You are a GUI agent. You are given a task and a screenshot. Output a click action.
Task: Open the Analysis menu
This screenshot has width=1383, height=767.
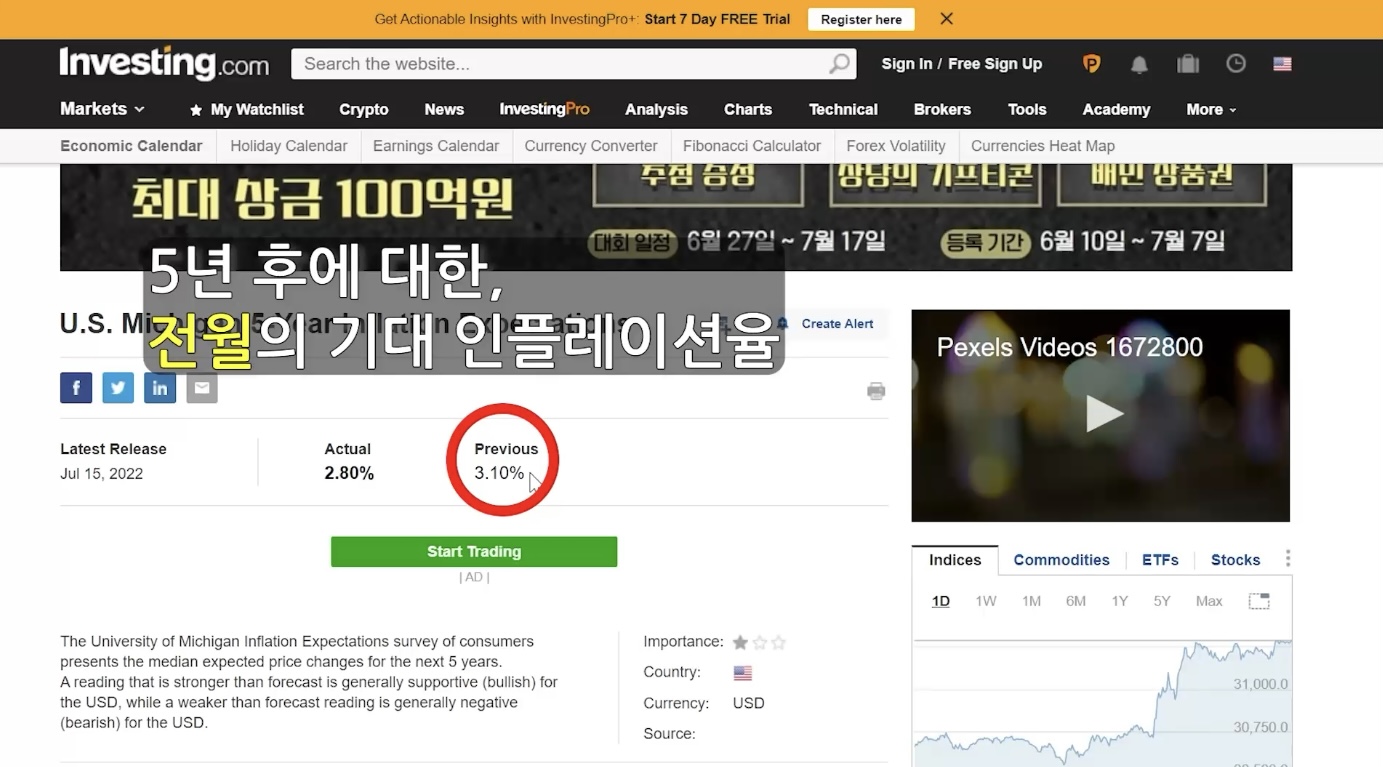656,109
